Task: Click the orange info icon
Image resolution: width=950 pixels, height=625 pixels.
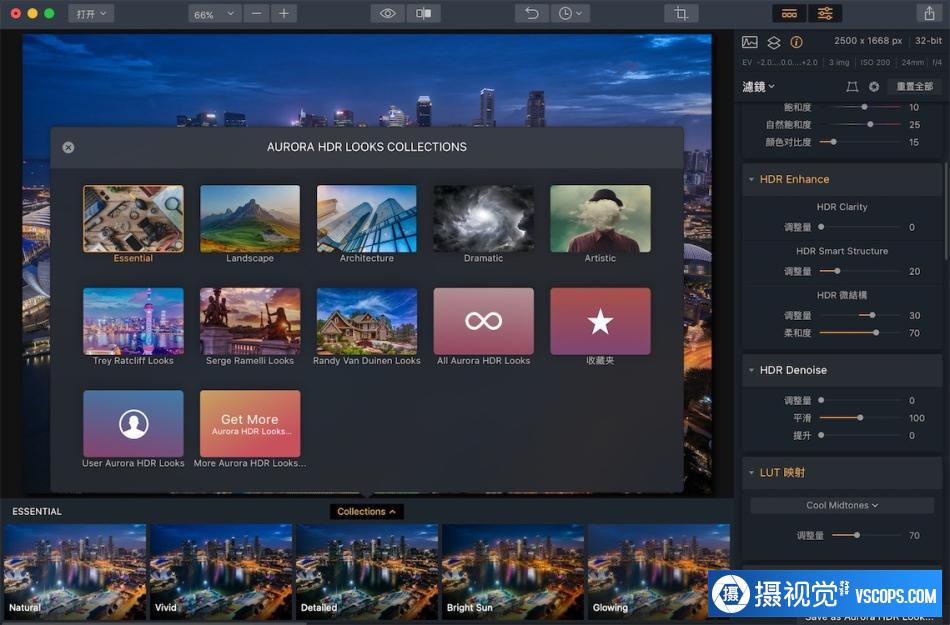Action: [x=797, y=42]
